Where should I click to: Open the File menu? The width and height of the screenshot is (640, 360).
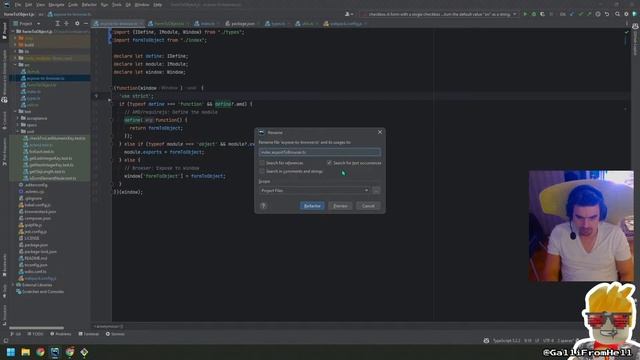click(x=18, y=5)
